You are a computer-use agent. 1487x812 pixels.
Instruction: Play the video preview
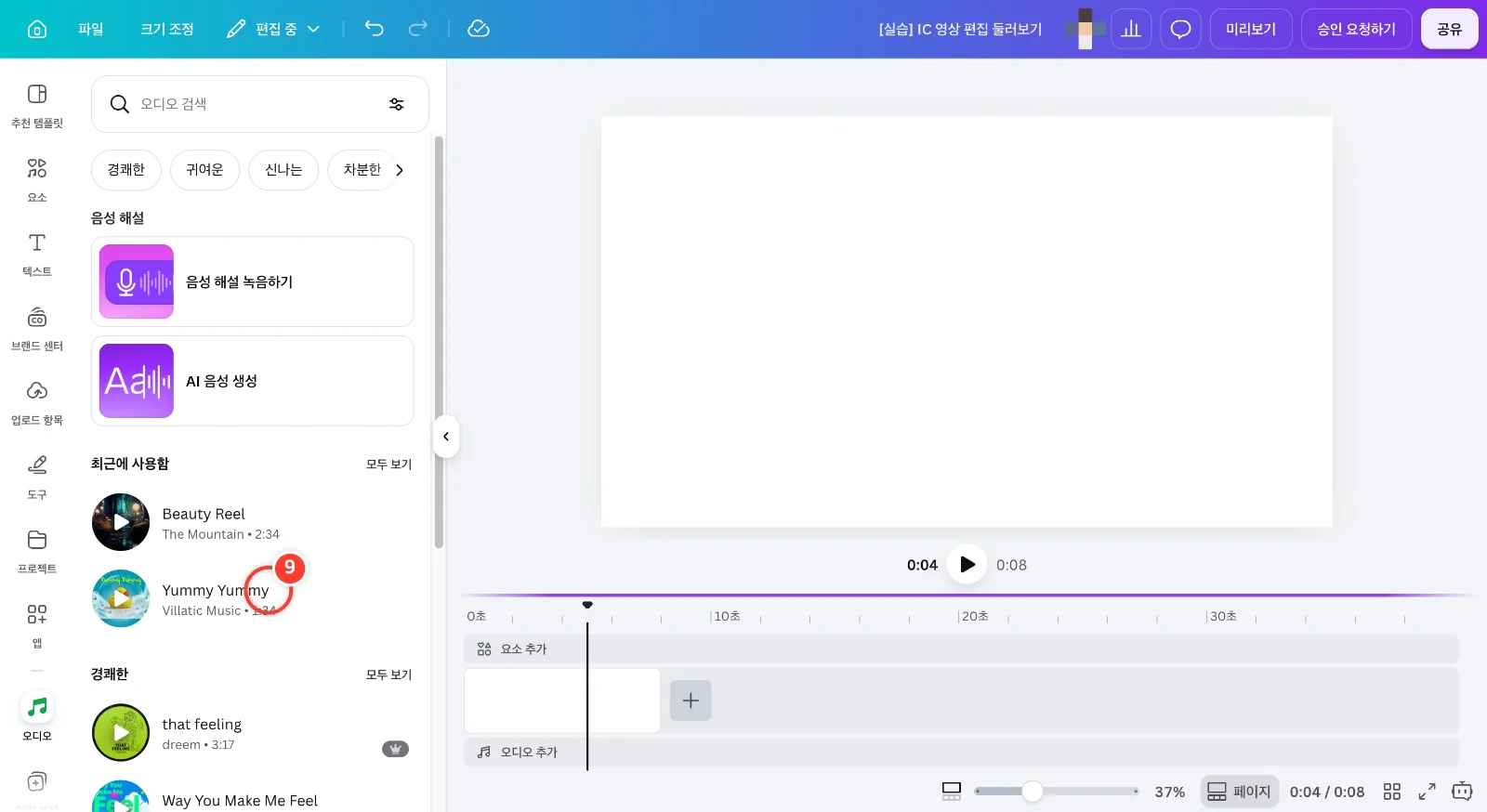[x=967, y=564]
